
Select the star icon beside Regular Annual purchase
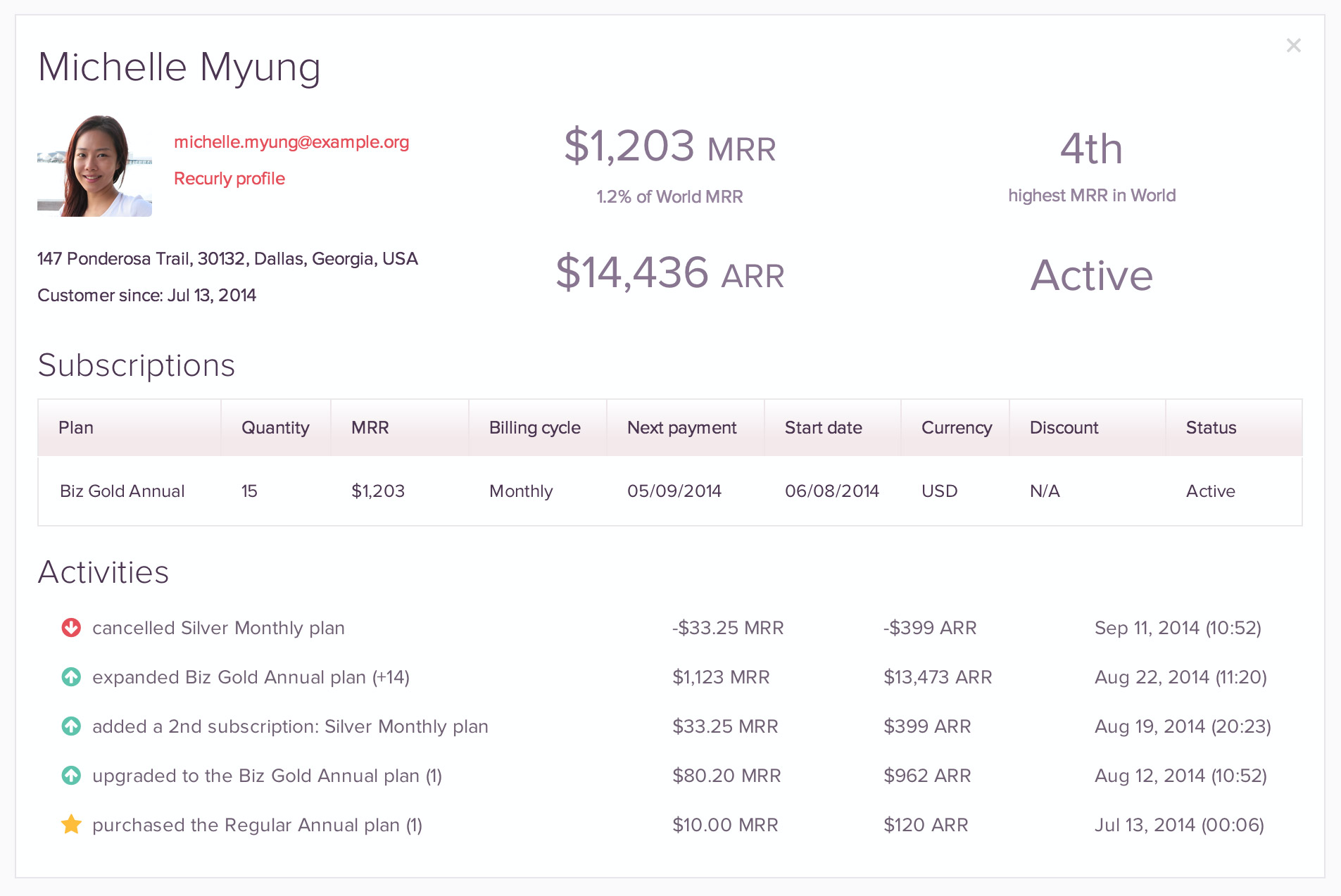click(71, 824)
